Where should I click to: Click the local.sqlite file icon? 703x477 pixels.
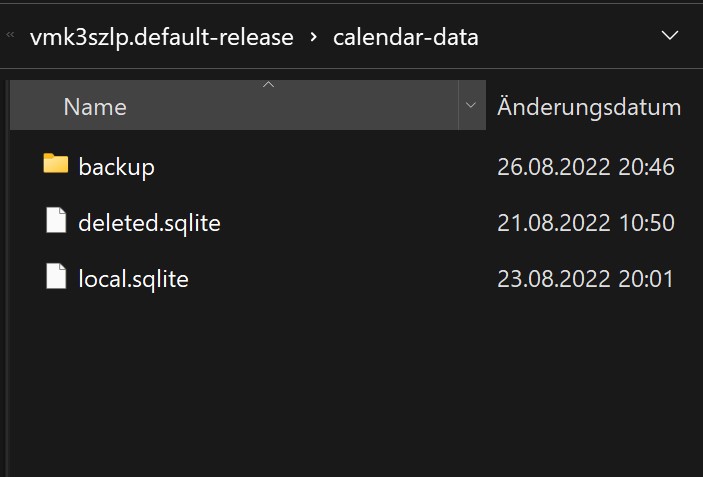pos(56,277)
